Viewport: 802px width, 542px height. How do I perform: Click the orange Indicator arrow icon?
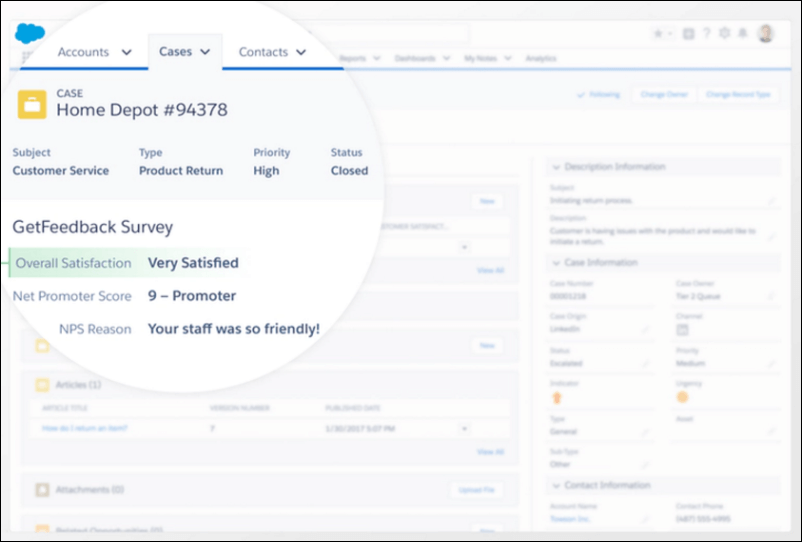tap(556, 397)
